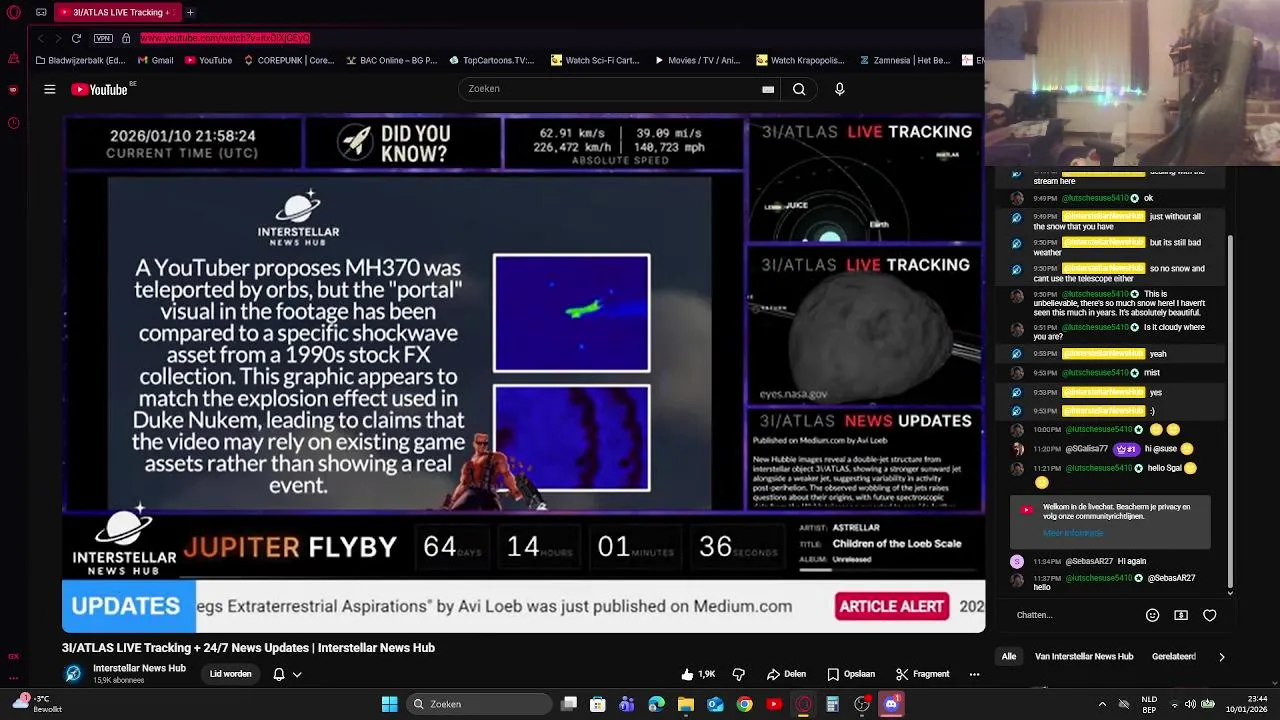Go forward to the next page
The image size is (1280, 720).
tap(58, 38)
